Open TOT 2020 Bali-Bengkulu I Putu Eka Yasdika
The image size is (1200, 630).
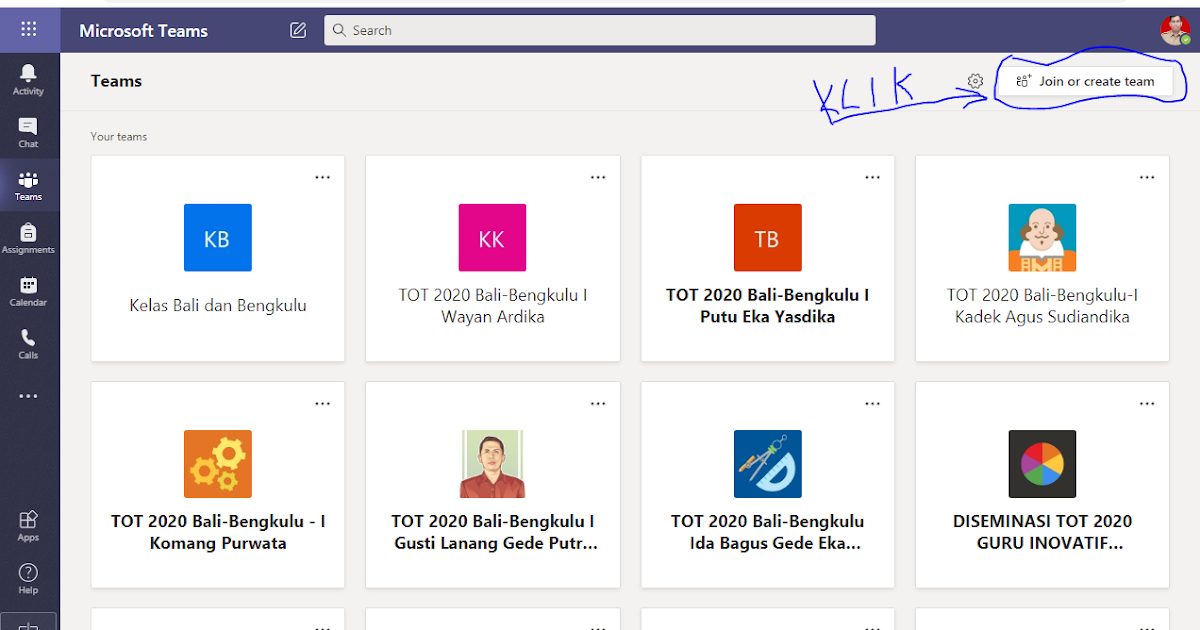[767, 306]
